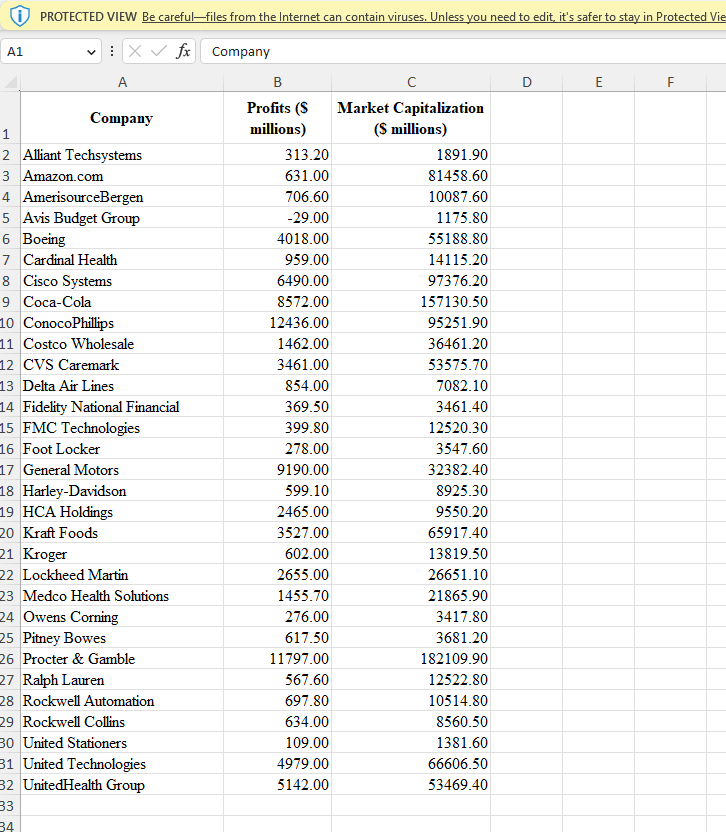
Task: Select the Costco Wholesale cell
Action: pos(122,344)
